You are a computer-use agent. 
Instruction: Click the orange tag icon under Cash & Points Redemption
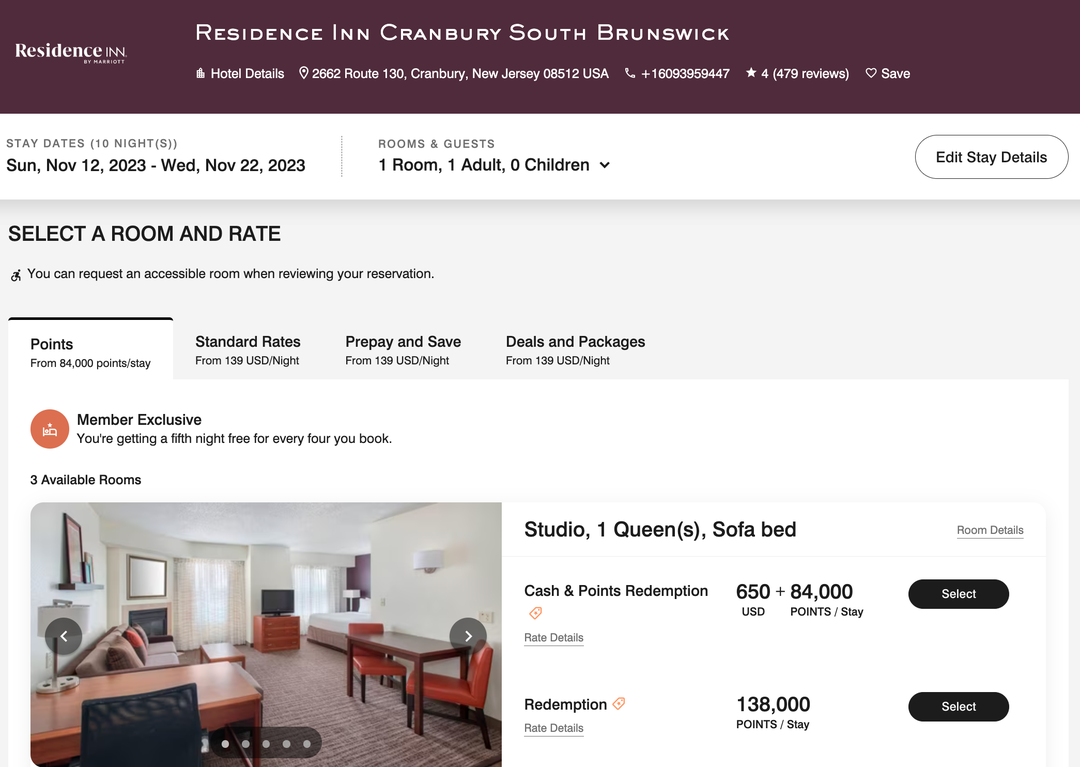[535, 613]
